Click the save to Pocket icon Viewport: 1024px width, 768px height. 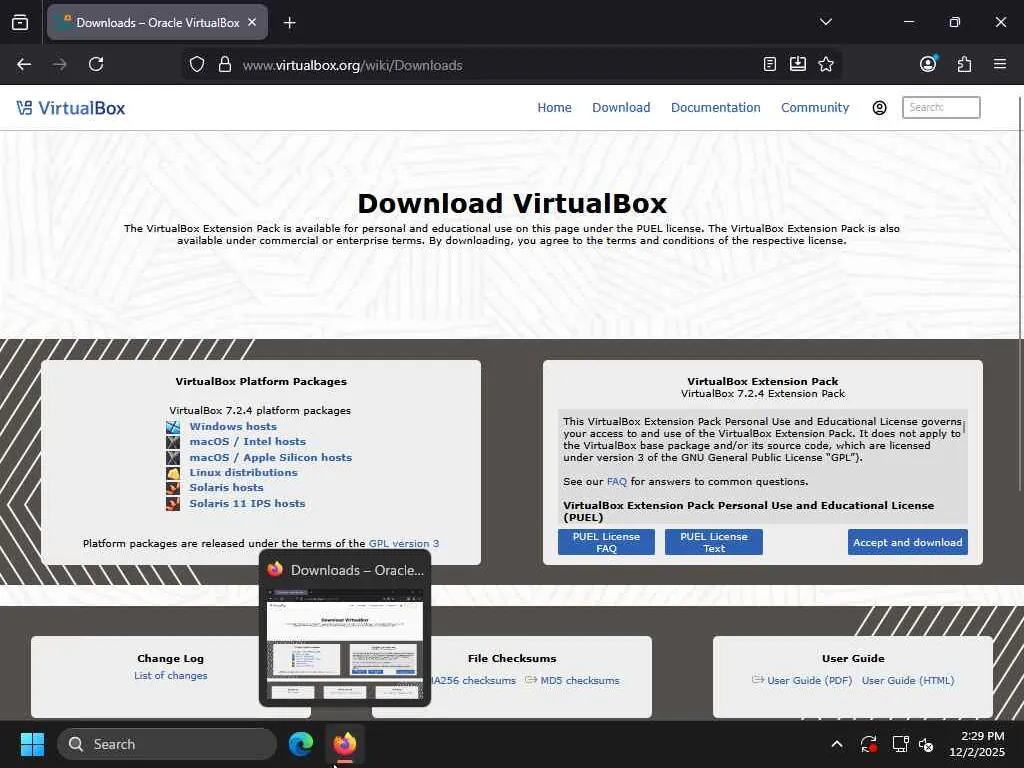pos(797,64)
